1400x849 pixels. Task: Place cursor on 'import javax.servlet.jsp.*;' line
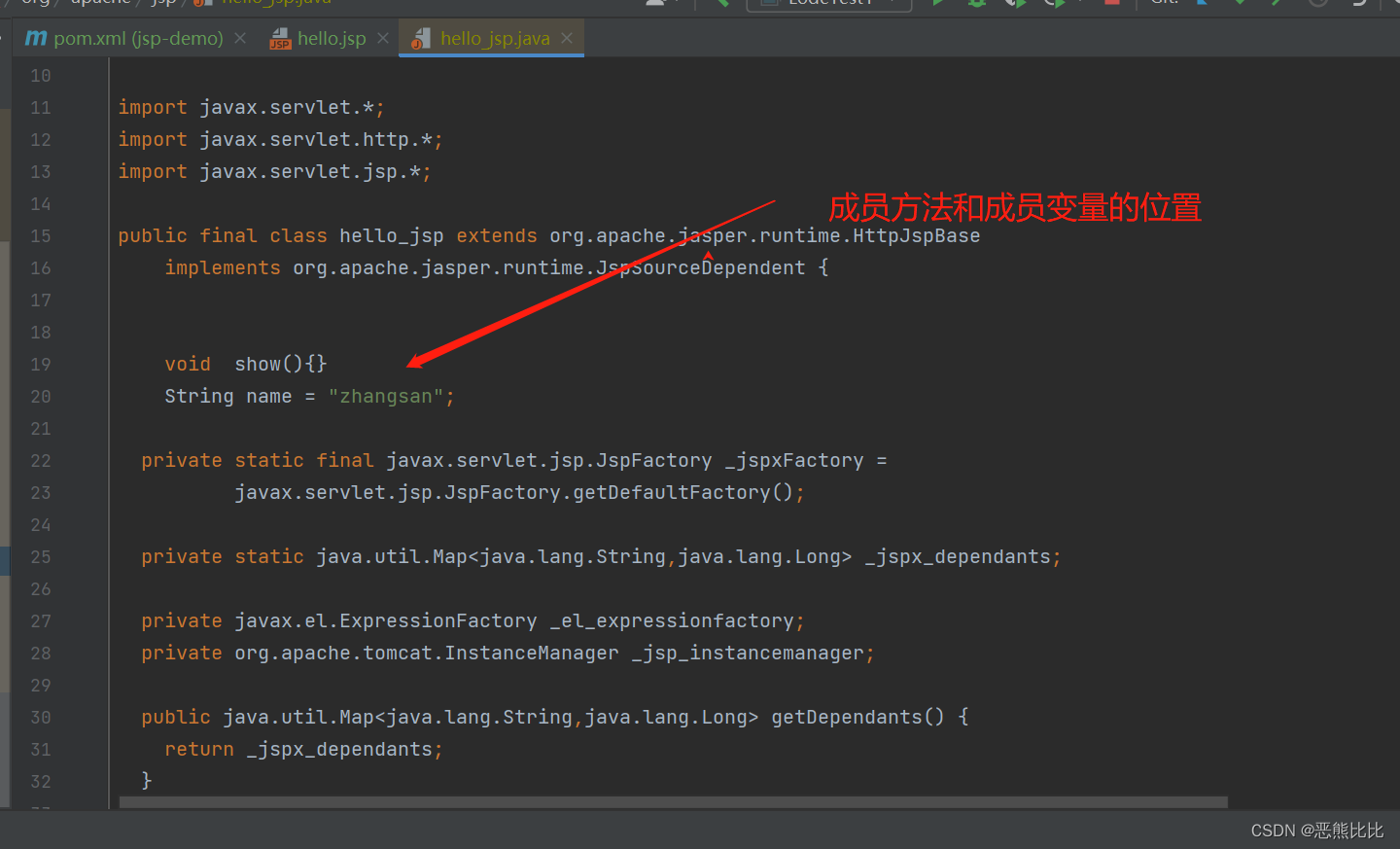click(x=274, y=172)
